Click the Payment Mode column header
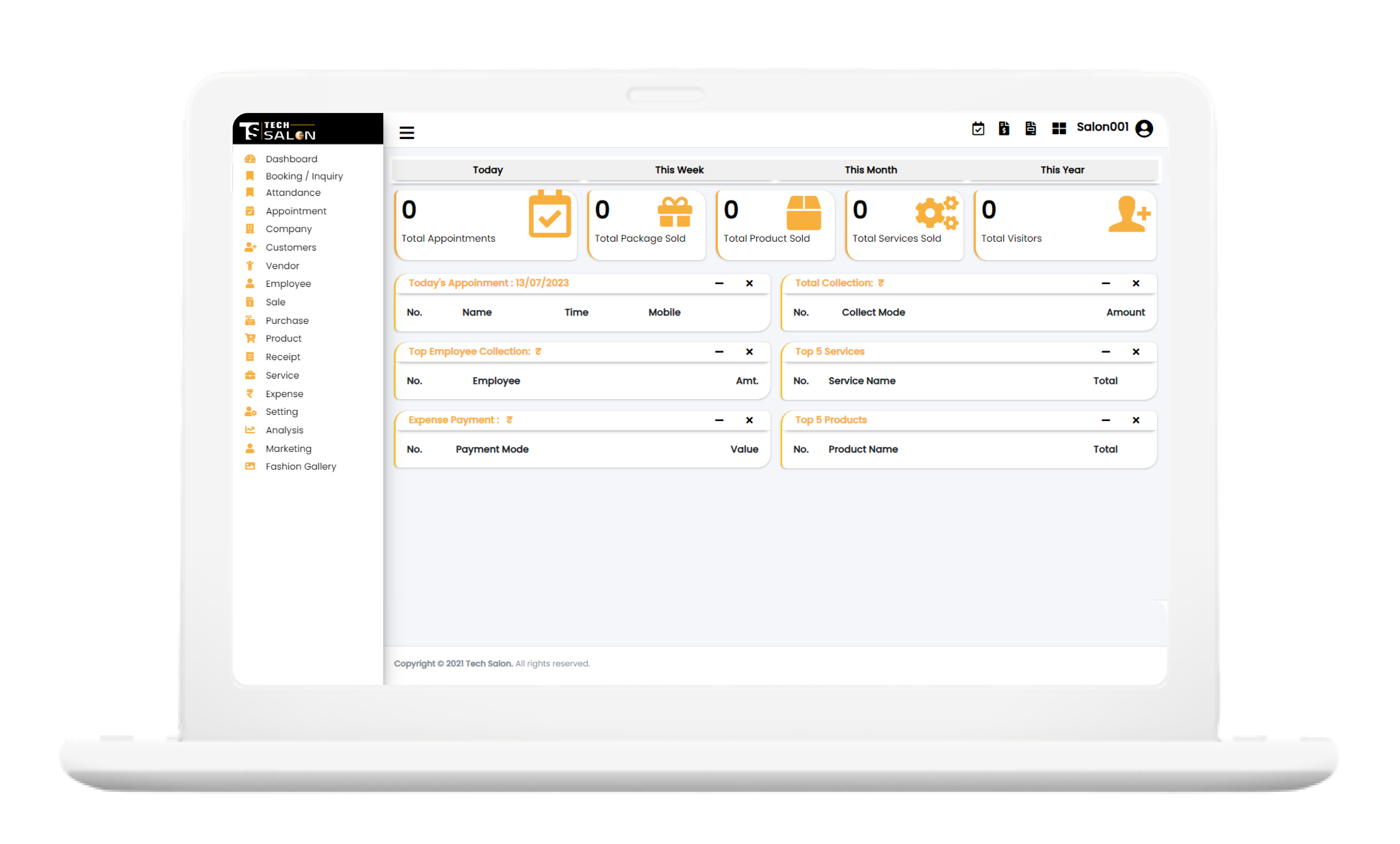The image size is (1400, 844). (x=492, y=450)
